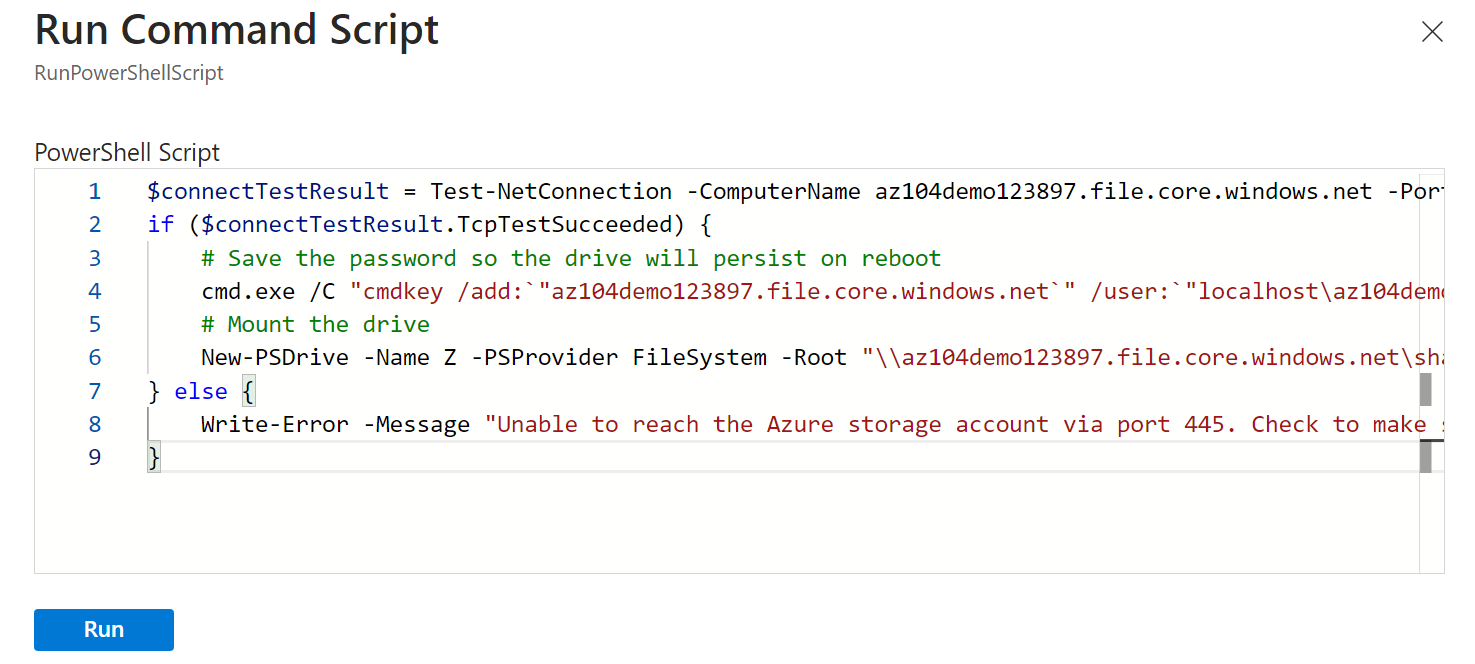
Task: Click line number 8 in the gutter
Action: 95,424
